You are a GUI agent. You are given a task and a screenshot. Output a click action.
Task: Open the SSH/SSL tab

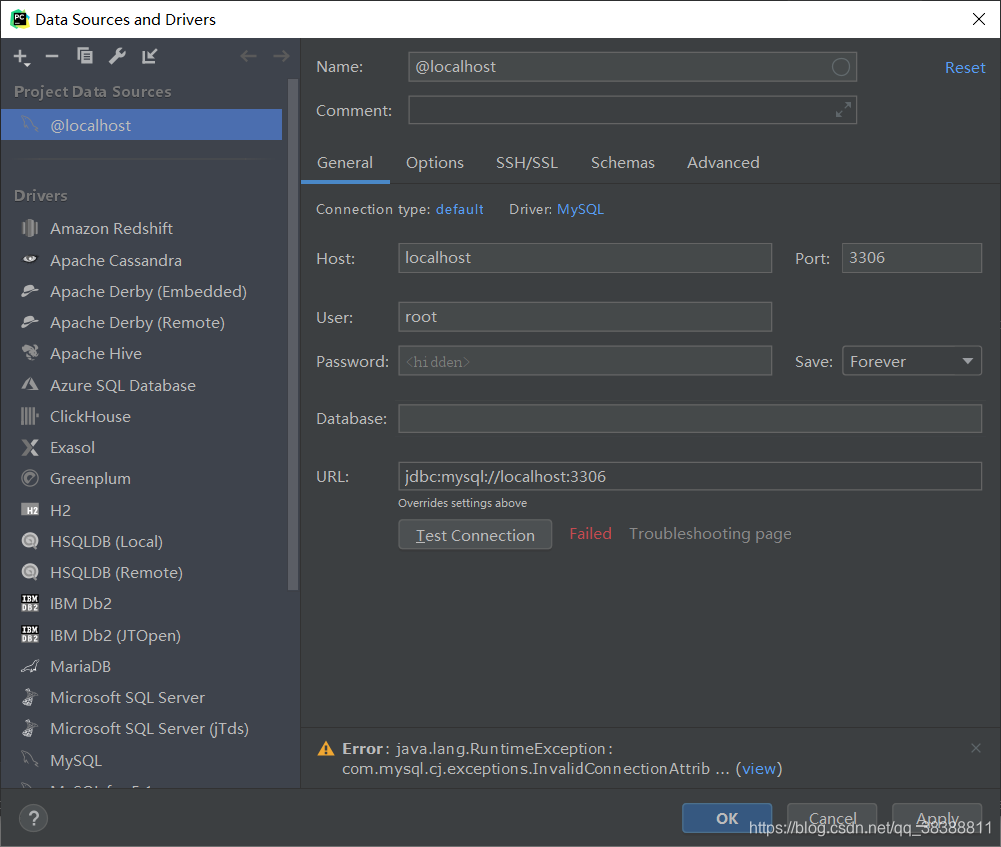(527, 163)
